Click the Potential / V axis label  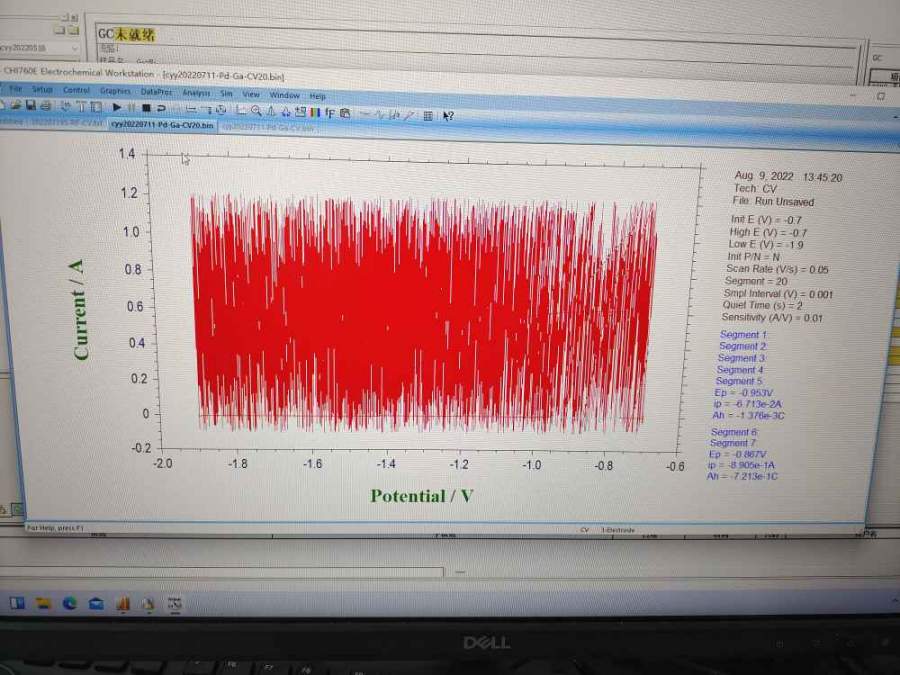[x=421, y=496]
